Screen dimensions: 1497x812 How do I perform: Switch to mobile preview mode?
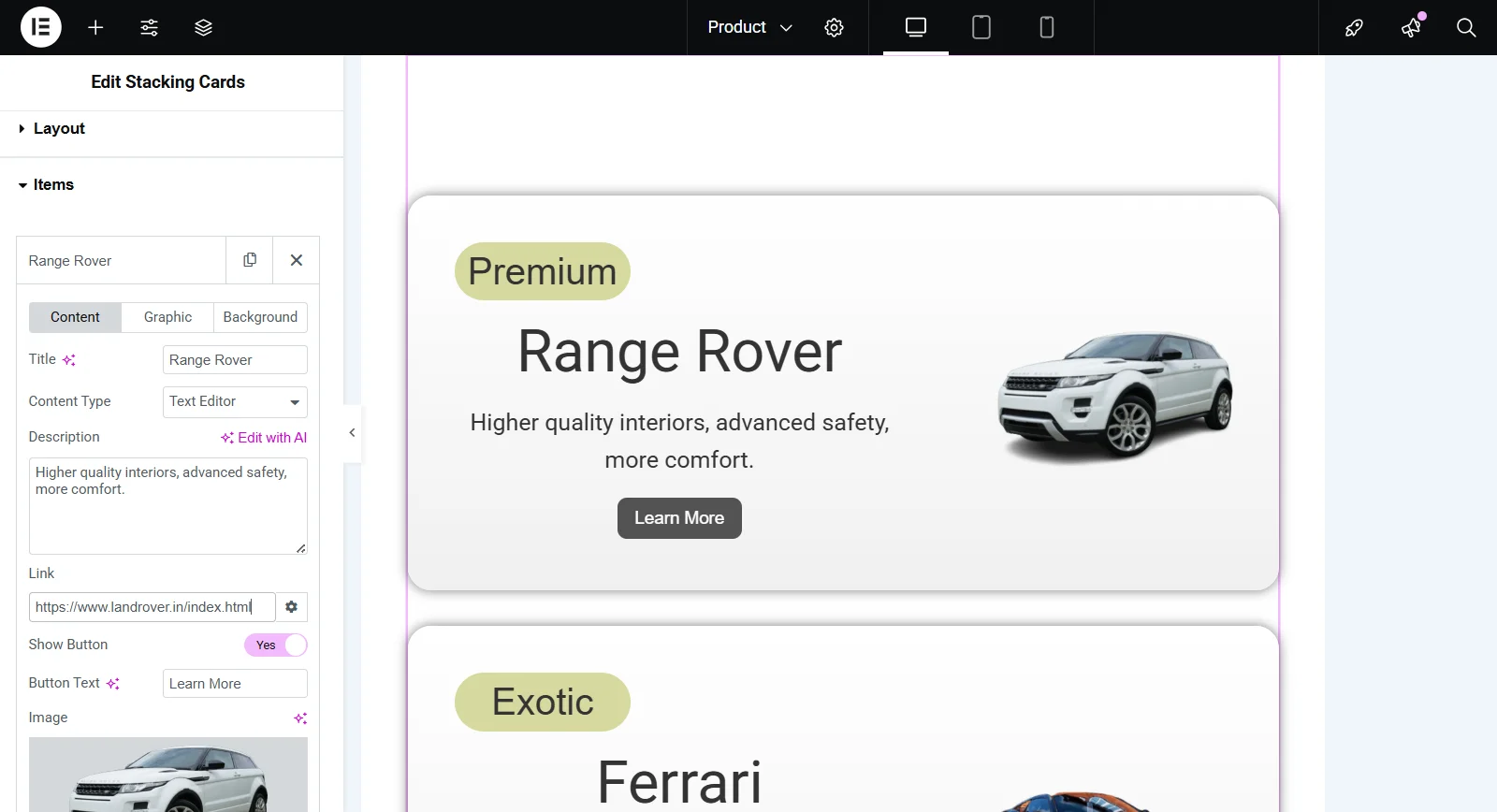tap(1047, 27)
